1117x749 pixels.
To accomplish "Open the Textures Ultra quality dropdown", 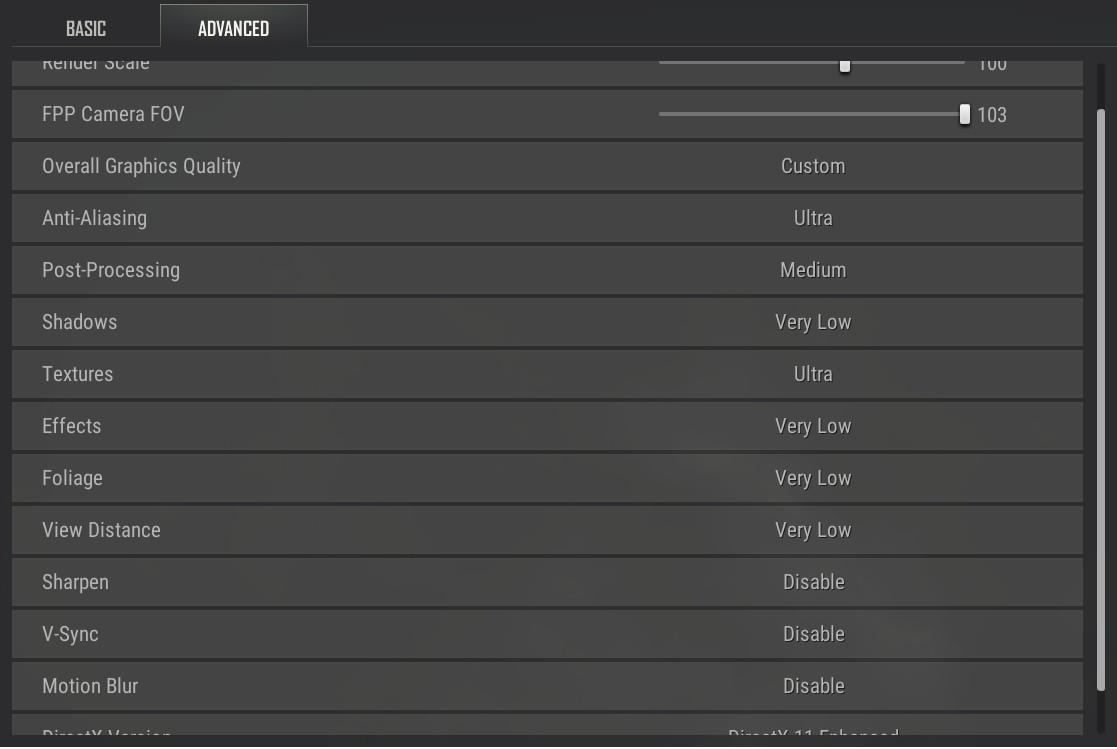I will [x=812, y=374].
